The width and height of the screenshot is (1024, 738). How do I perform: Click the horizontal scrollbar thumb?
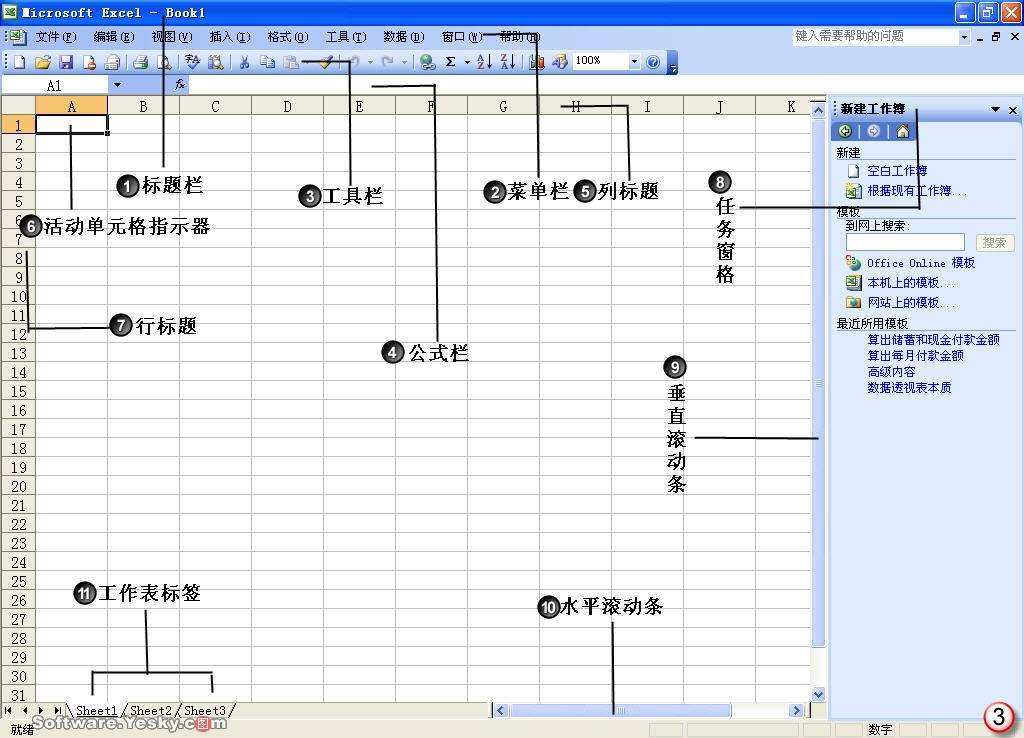tap(620, 710)
